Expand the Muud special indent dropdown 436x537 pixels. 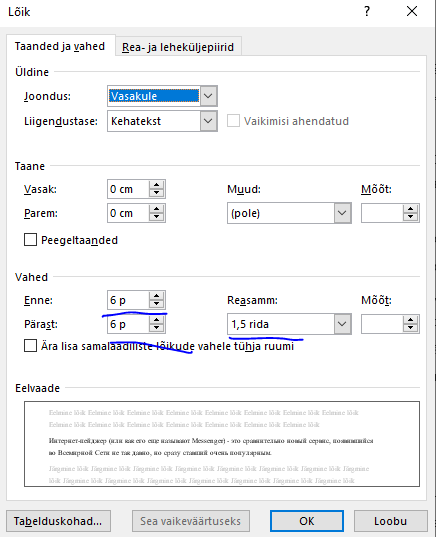click(x=342, y=213)
